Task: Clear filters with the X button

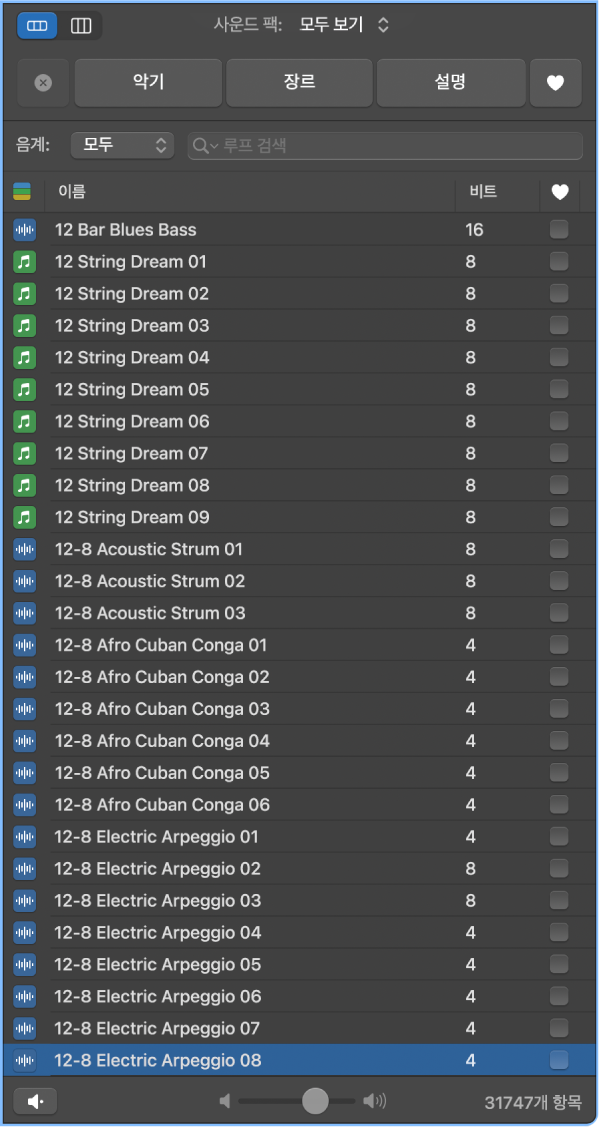Action: [43, 83]
